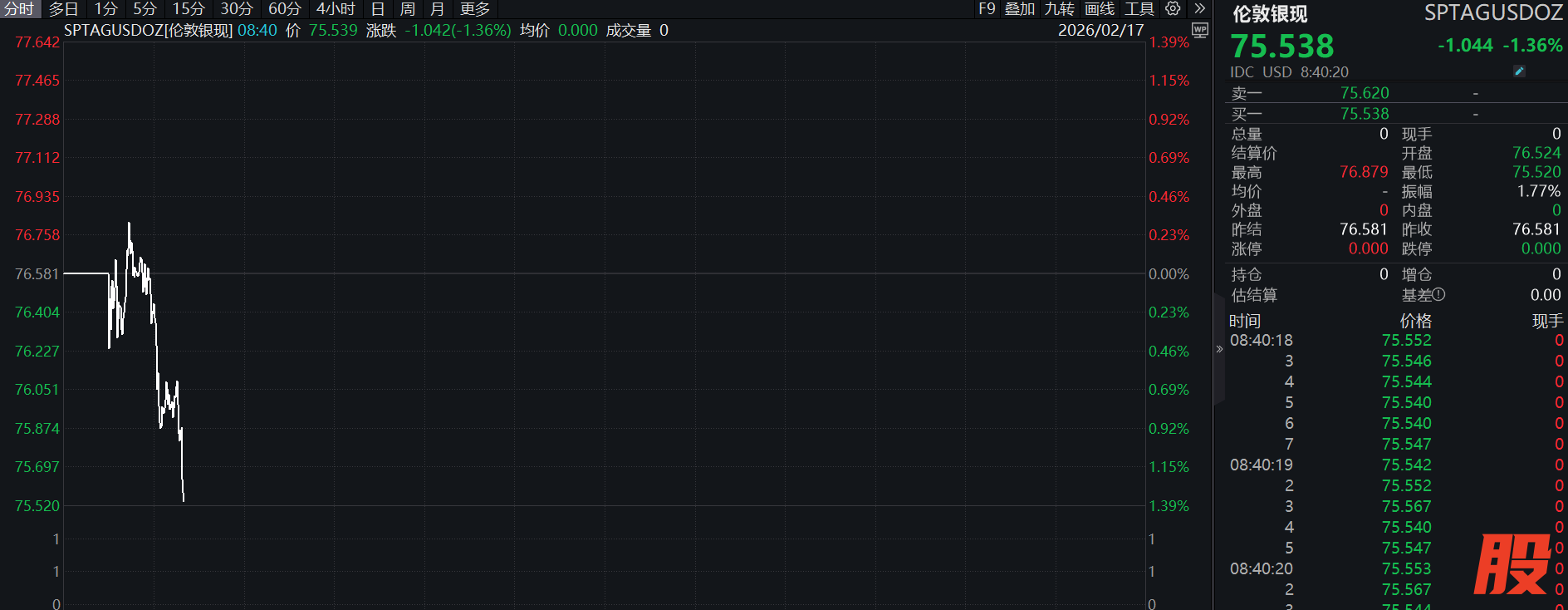Collapse the right quote panel arrow
The height and width of the screenshot is (610, 1568).
click(1219, 349)
